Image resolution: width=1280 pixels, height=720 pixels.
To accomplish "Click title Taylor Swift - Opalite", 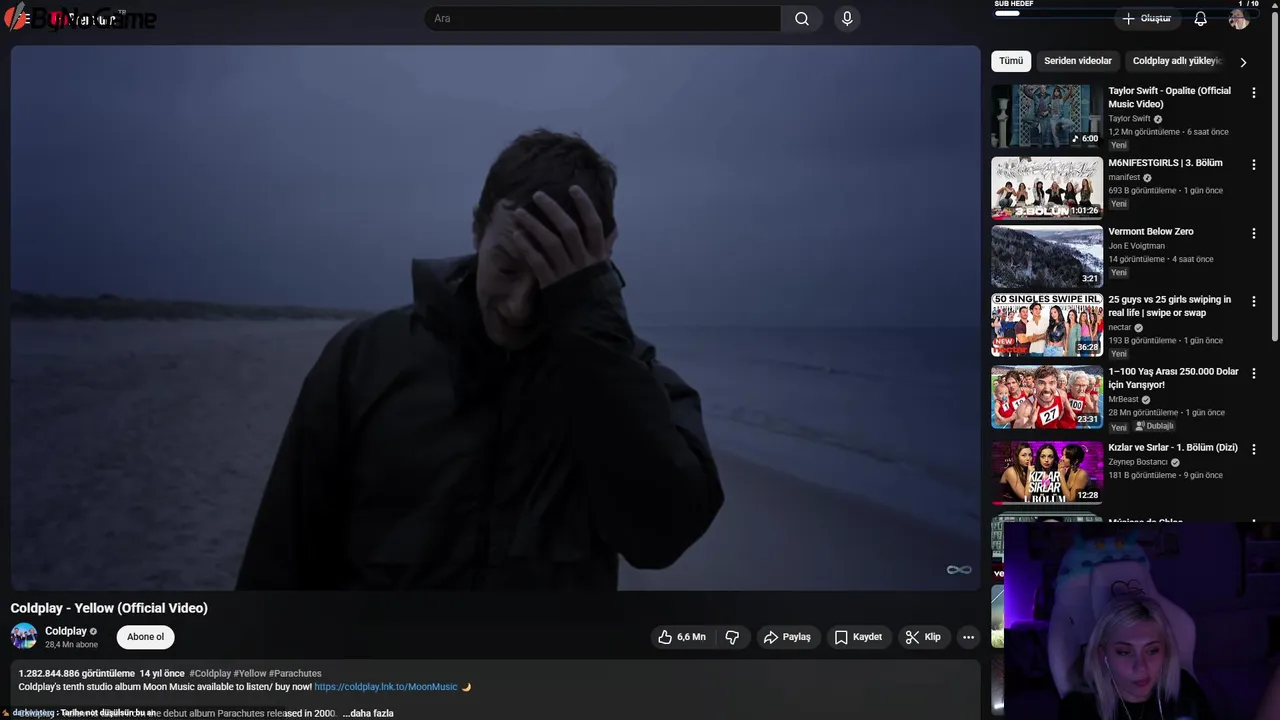I will coord(1170,97).
